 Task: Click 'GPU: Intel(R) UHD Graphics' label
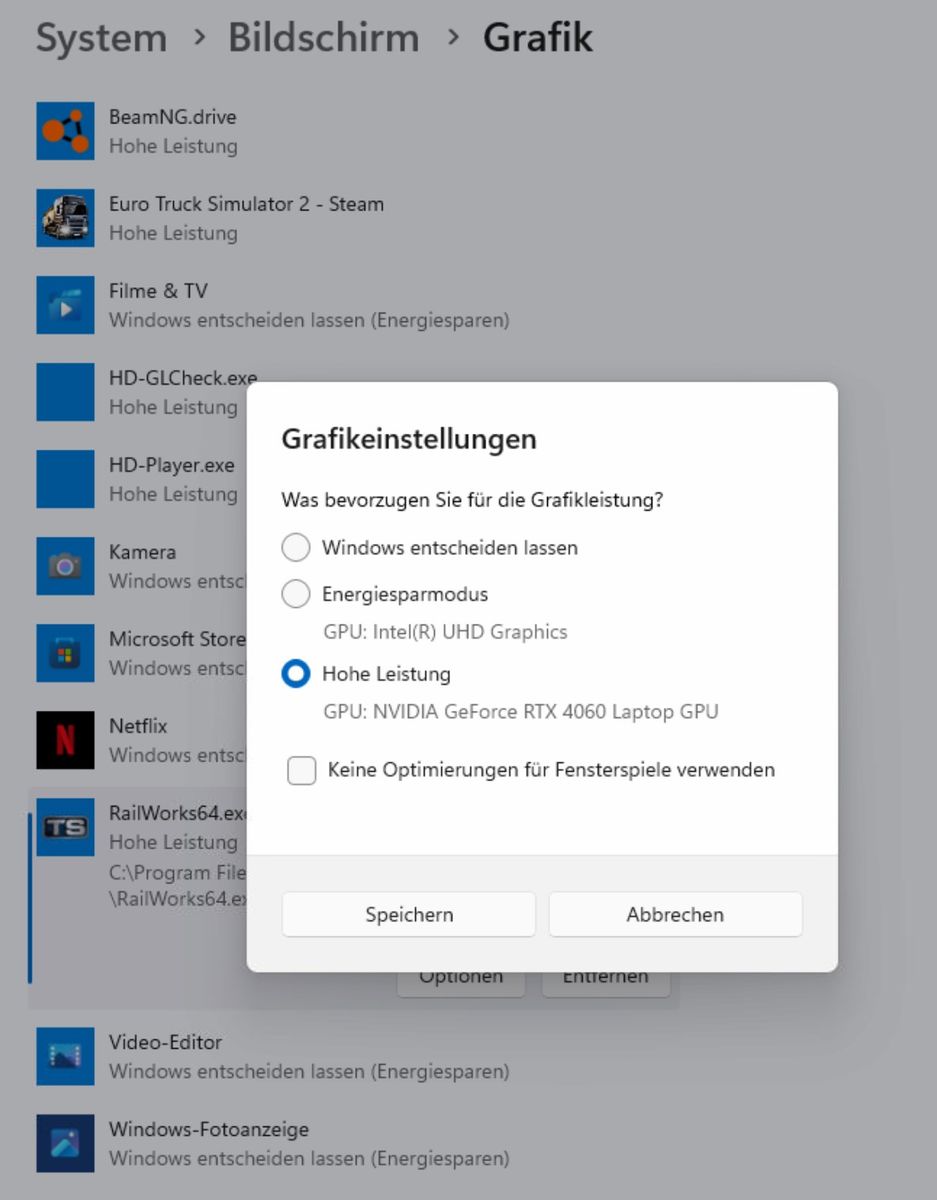tap(445, 632)
